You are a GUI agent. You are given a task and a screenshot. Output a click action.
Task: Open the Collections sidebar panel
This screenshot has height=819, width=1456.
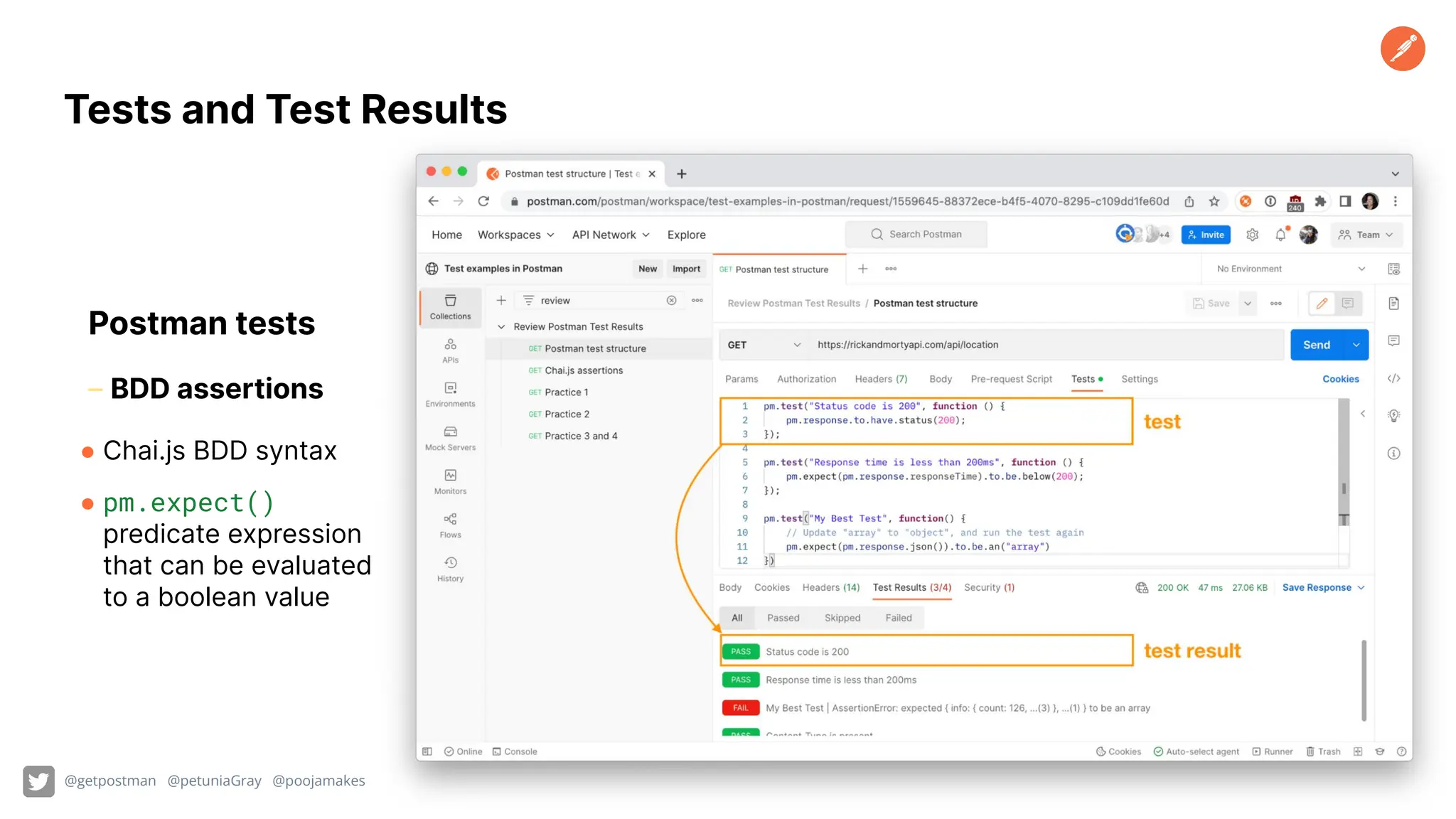click(450, 306)
